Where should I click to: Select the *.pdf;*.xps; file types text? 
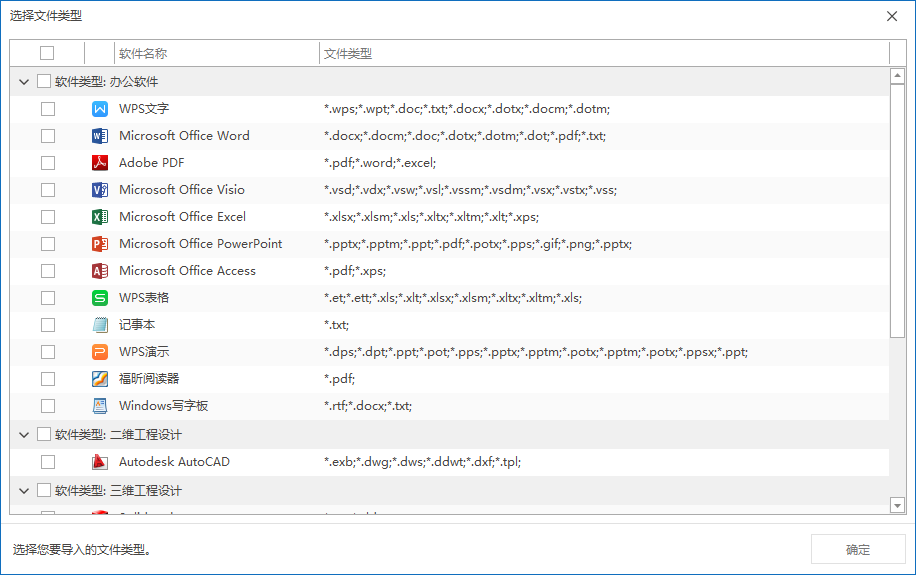point(355,271)
